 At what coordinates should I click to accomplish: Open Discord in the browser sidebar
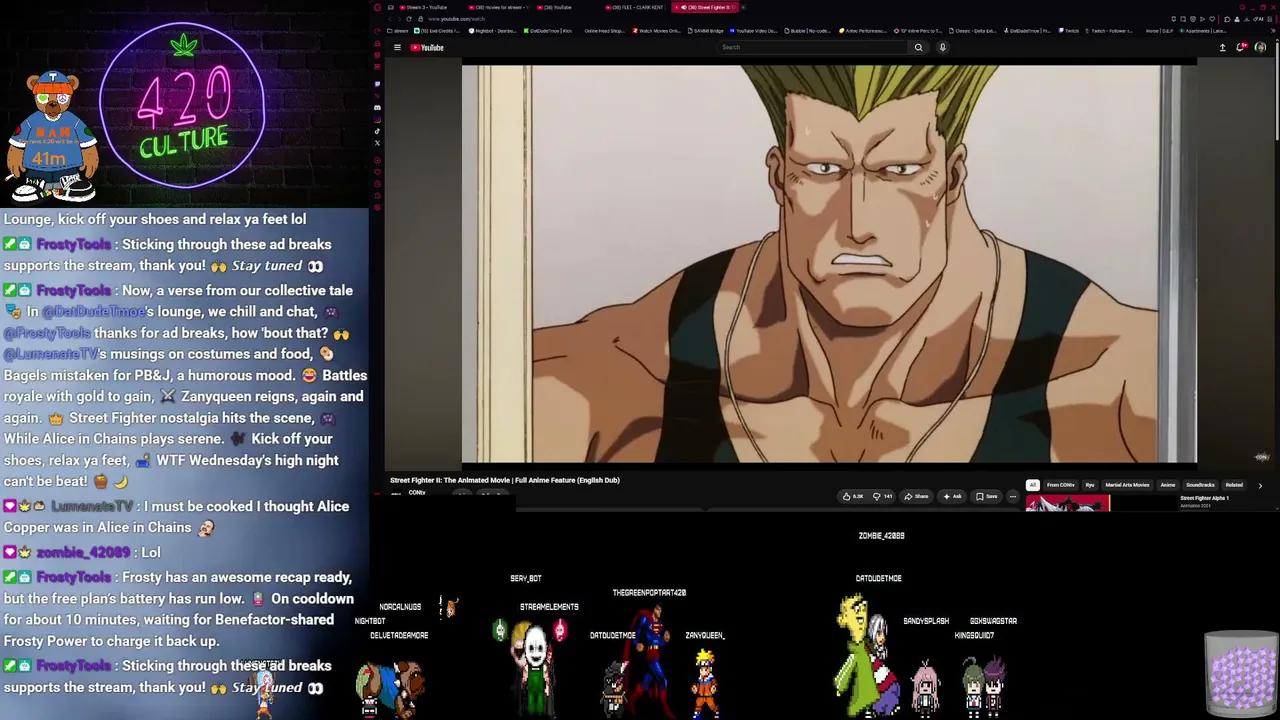[377, 107]
